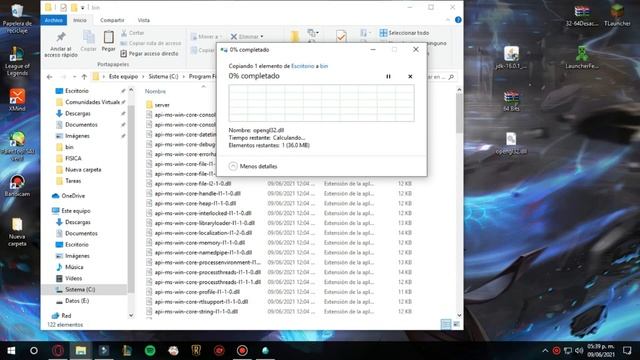Click Copiar ruta de acceso
The width and height of the screenshot is (640, 360).
151,43
